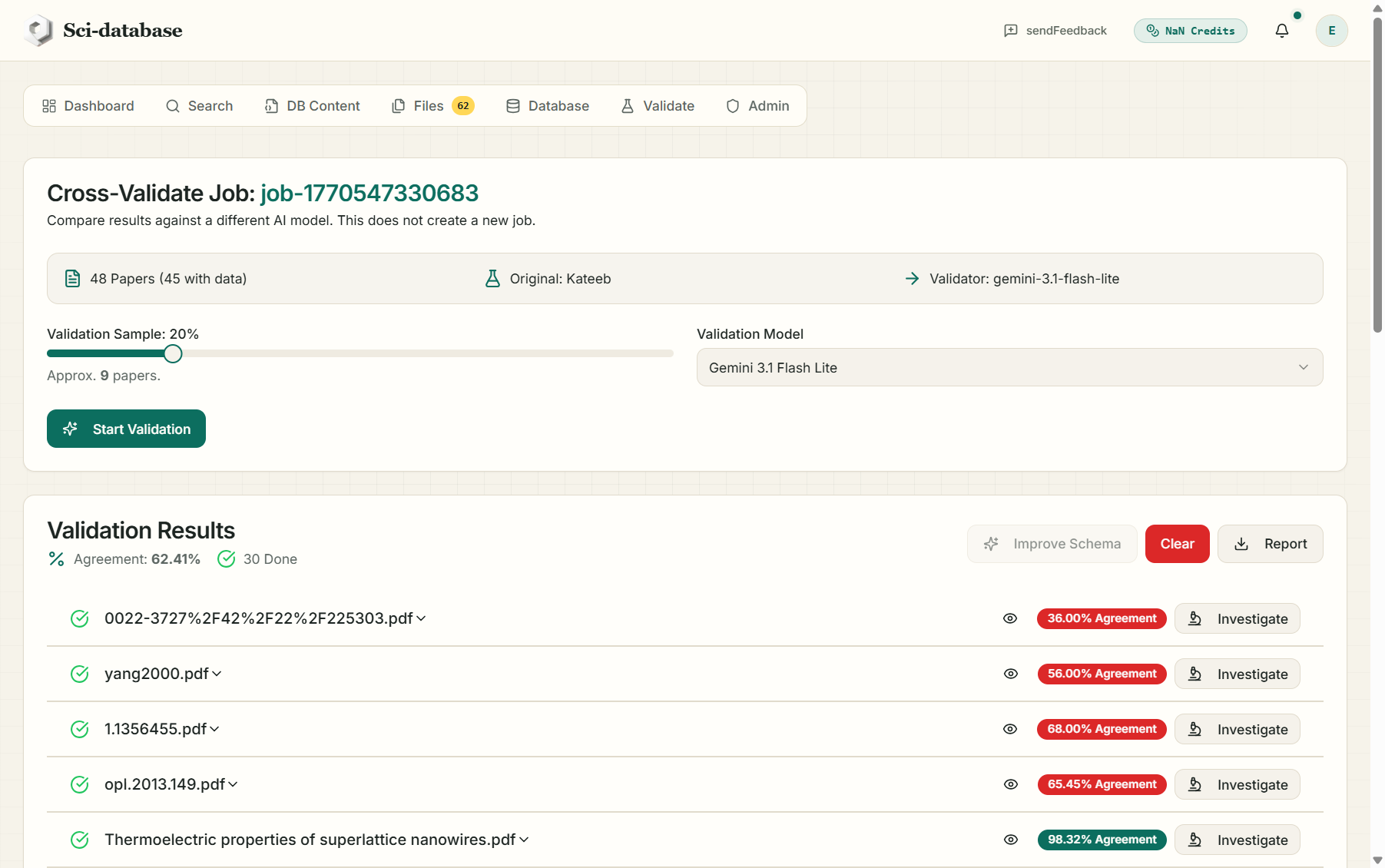The image size is (1385, 868).
Task: Click the Validate flask icon
Action: (x=628, y=106)
